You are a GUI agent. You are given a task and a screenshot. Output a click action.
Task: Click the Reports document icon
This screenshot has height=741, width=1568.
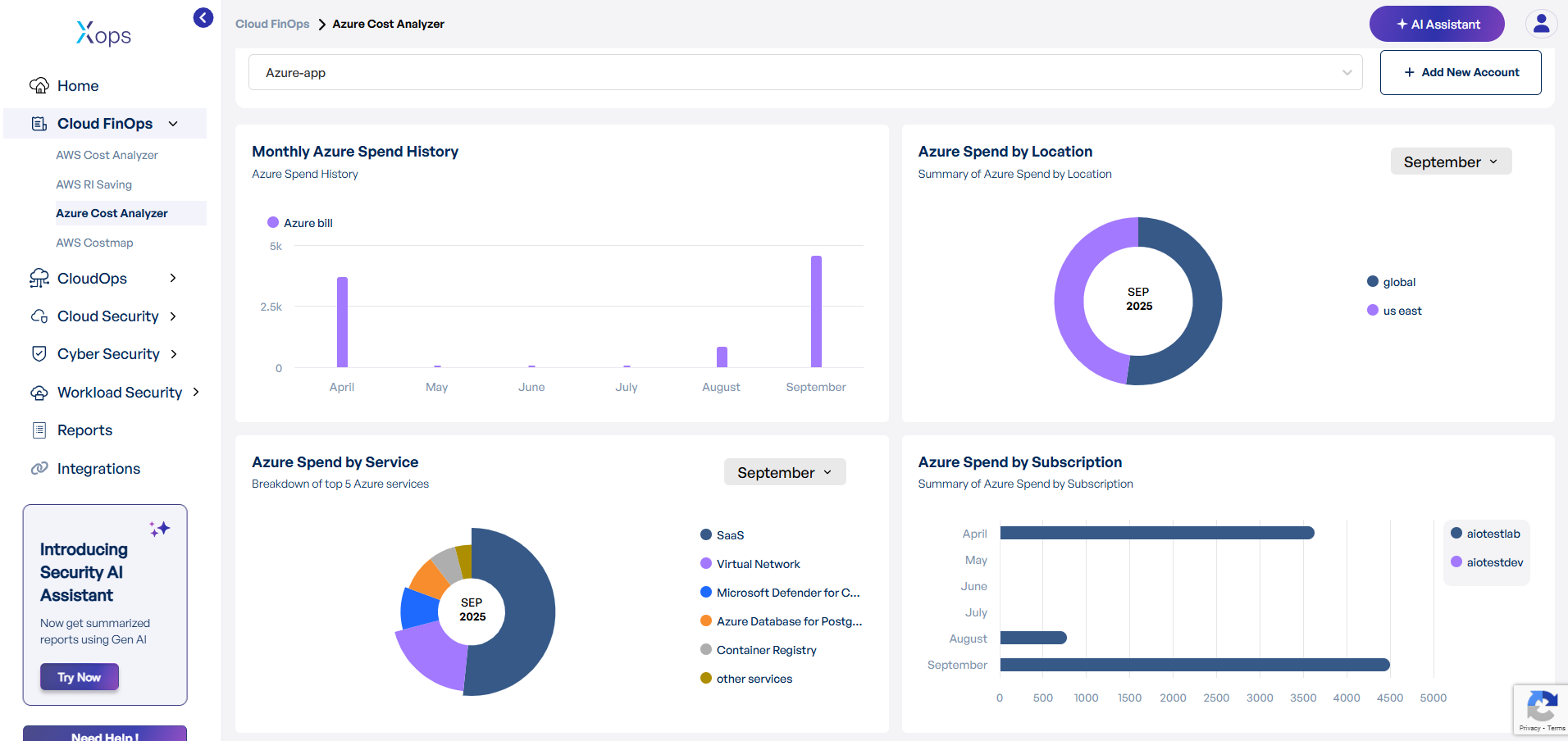coord(39,430)
